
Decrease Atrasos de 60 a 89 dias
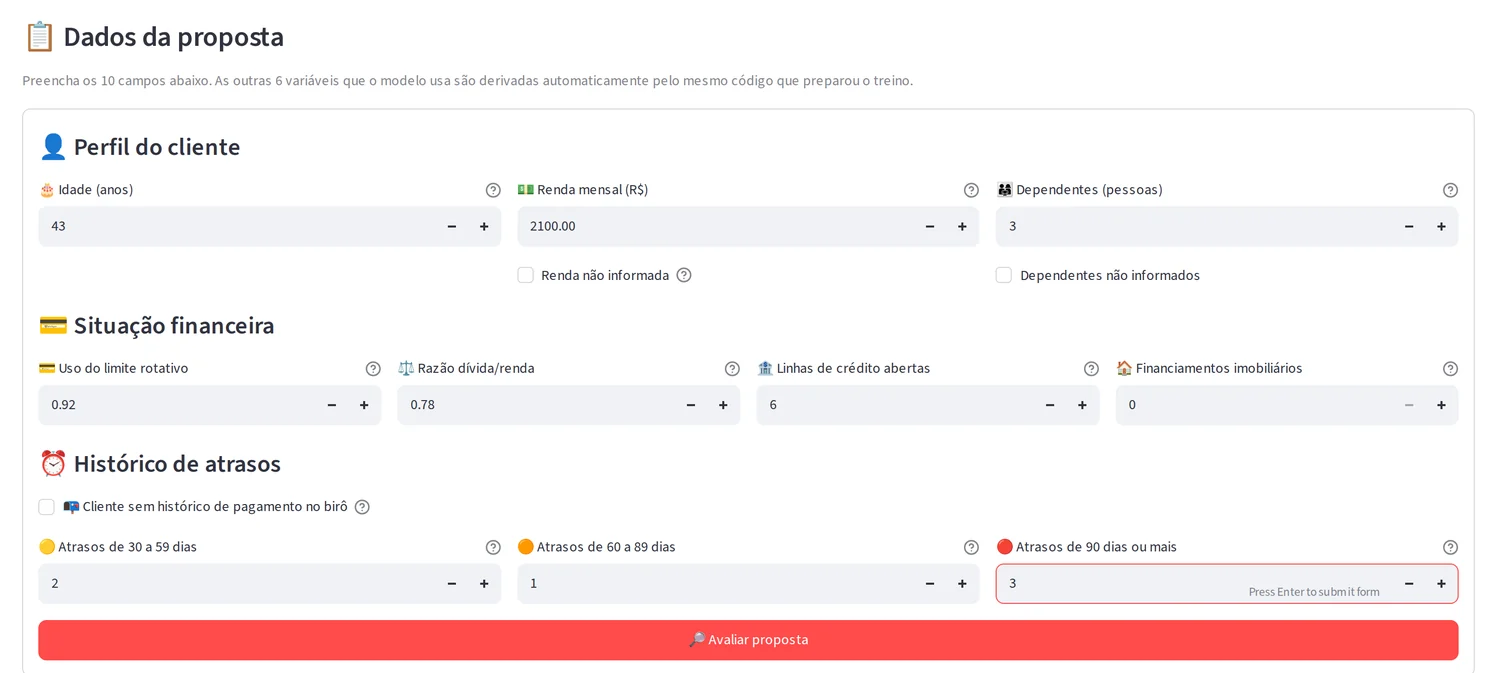point(930,584)
